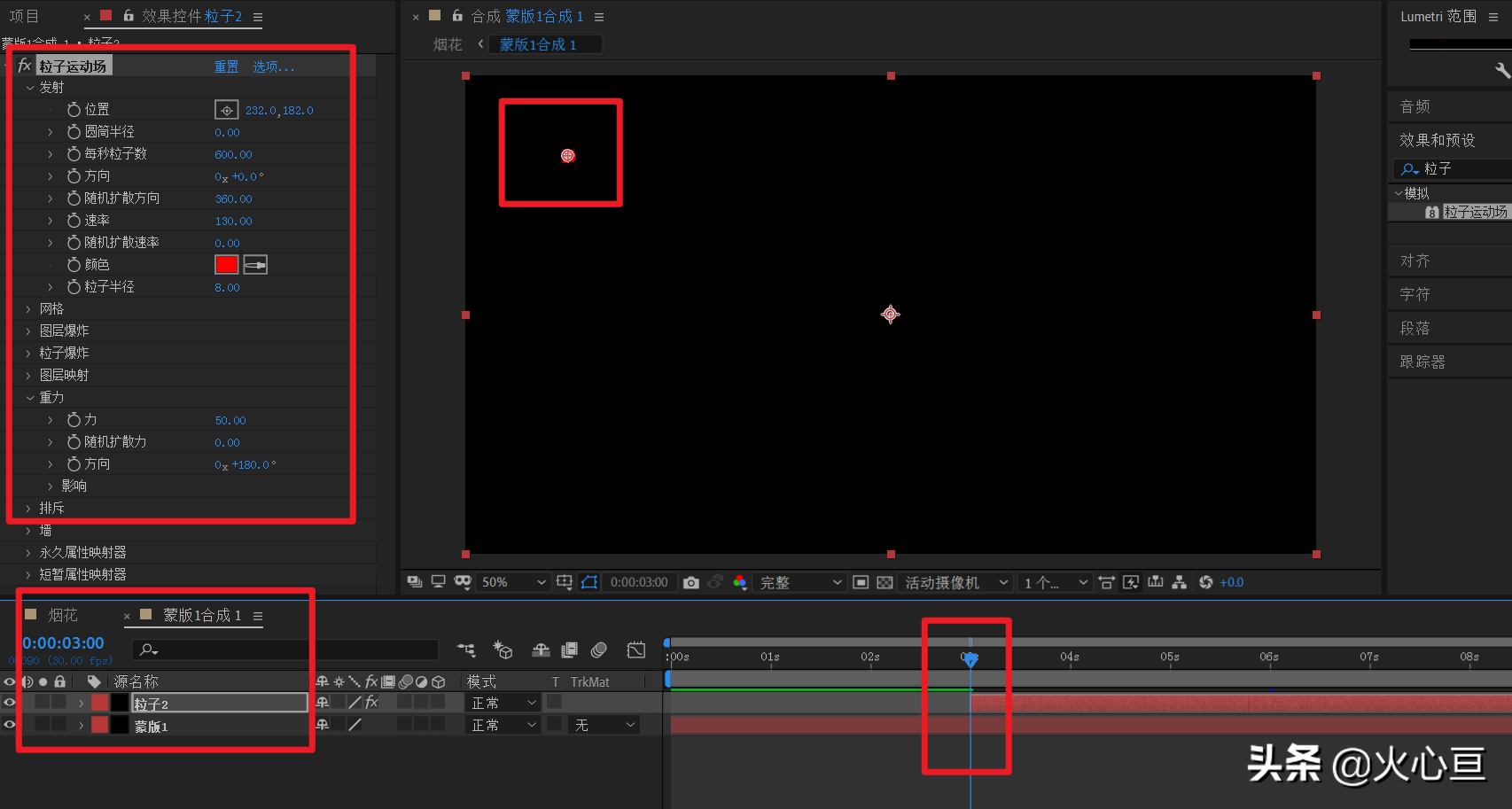Toggle draft 3D icon in timeline
Viewport: 1512px width, 809px height.
(x=503, y=650)
